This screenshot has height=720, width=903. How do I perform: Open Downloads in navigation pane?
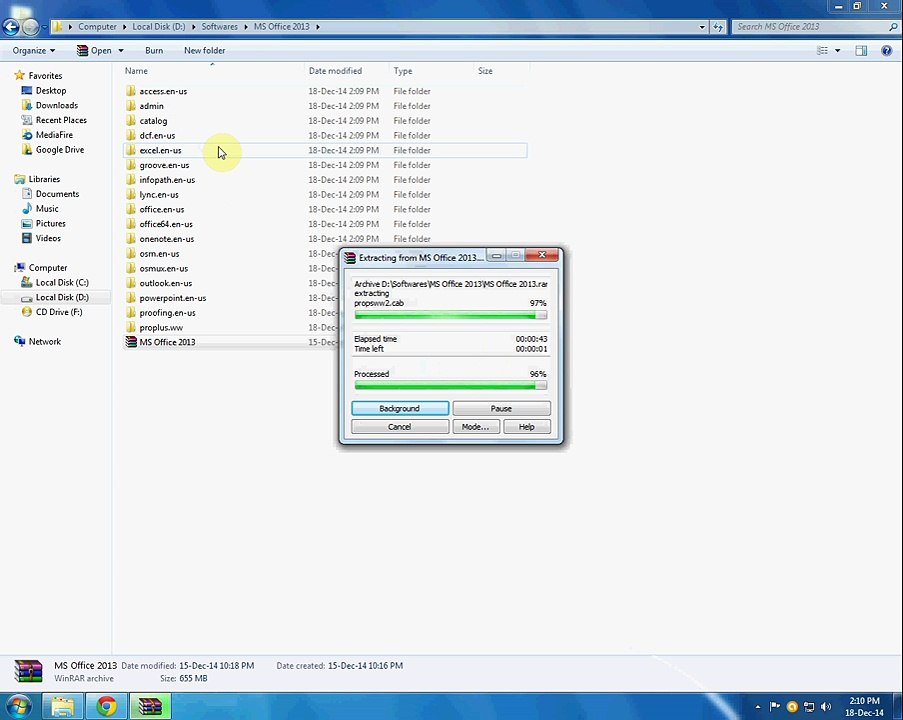[x=56, y=105]
